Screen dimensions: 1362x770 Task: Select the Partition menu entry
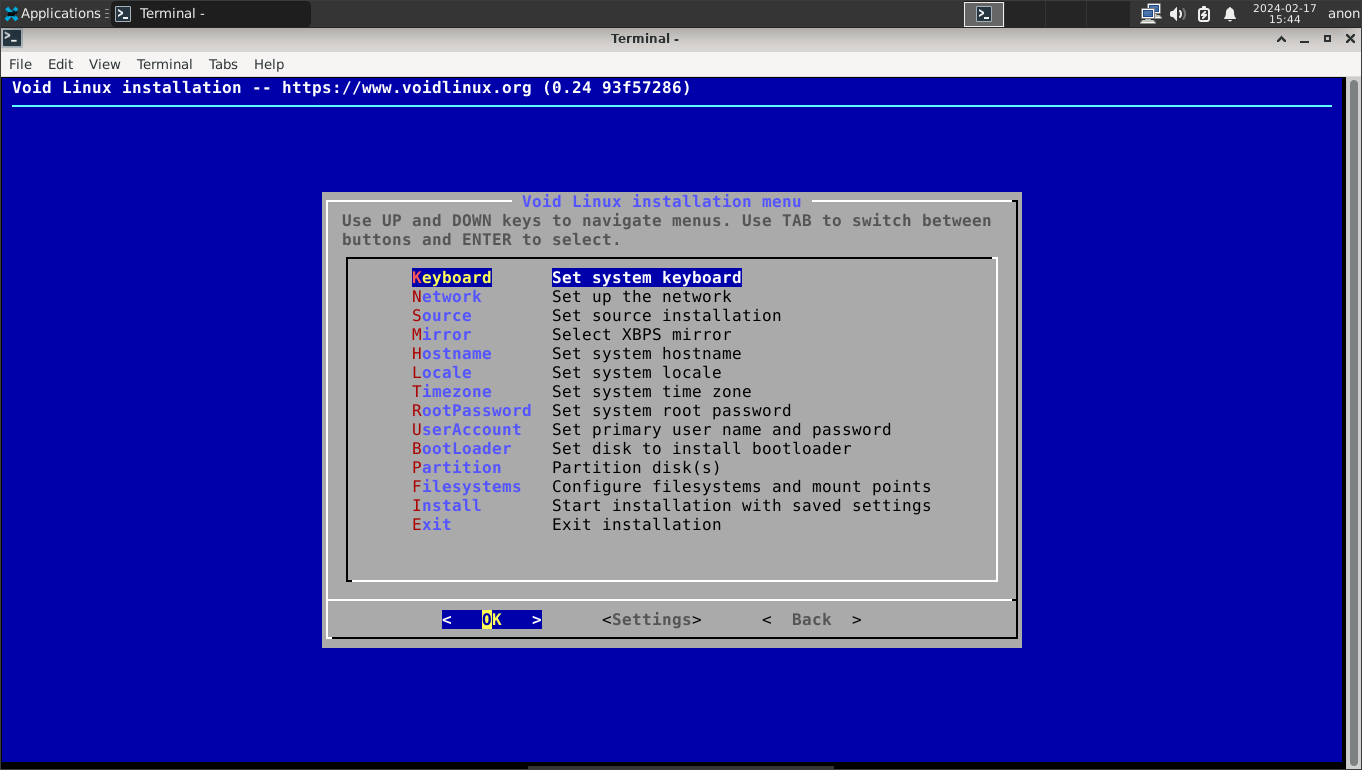pos(457,468)
